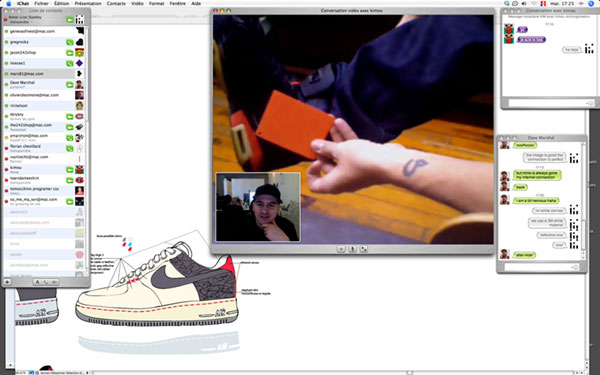
Task: Open the Vidéo menu
Action: click(137, 3)
